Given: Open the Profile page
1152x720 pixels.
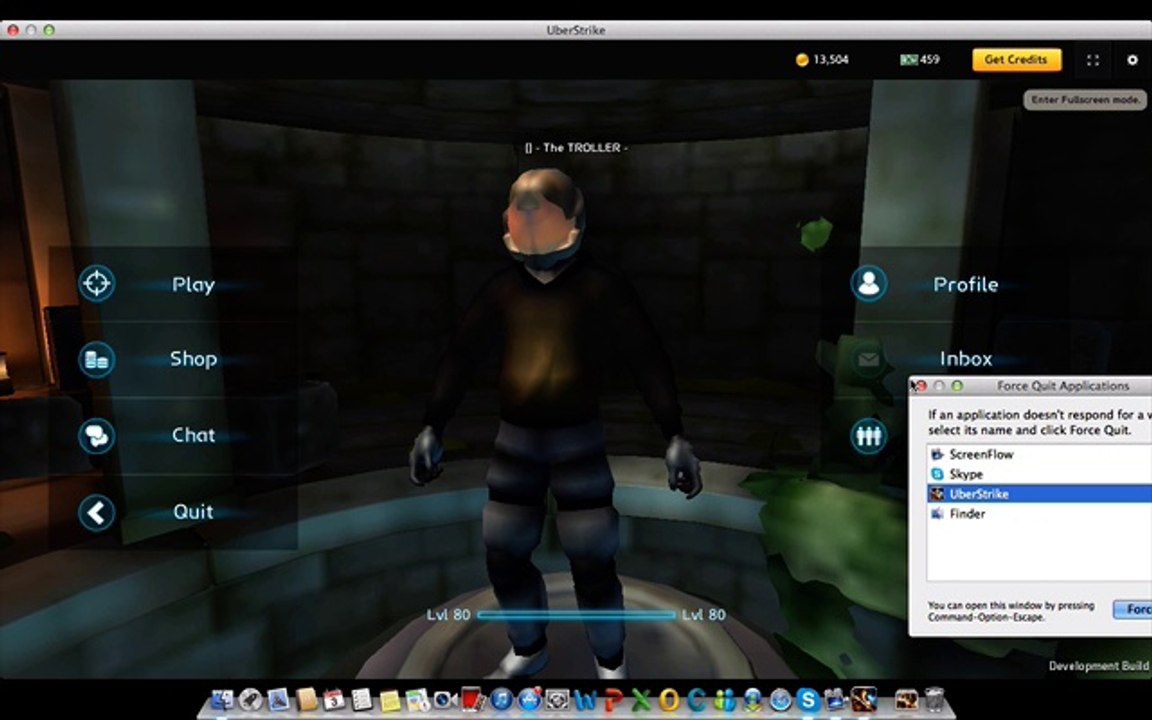Looking at the screenshot, I should [965, 284].
